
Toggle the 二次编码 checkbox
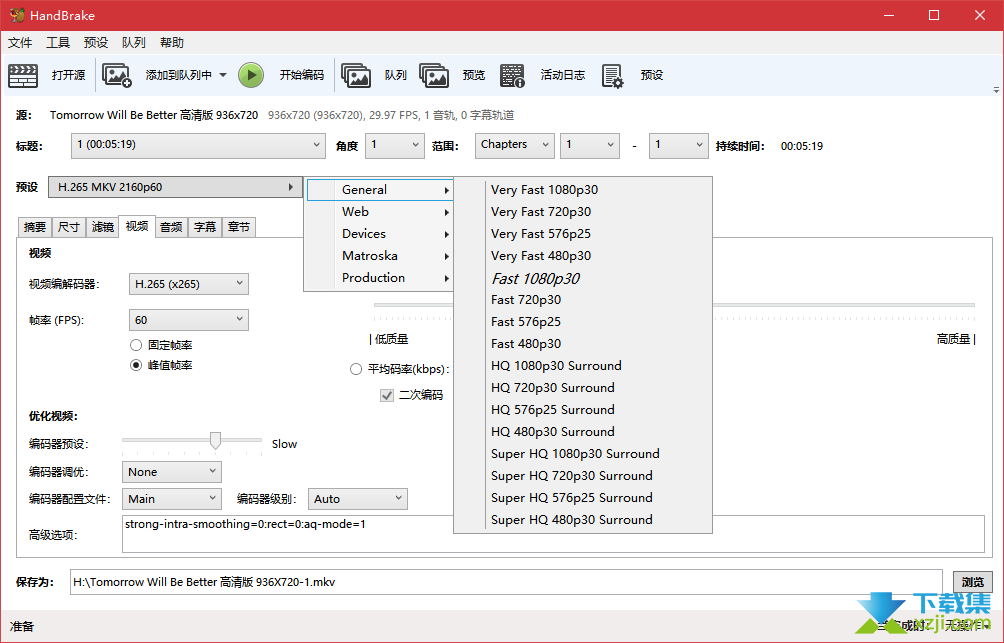point(387,395)
